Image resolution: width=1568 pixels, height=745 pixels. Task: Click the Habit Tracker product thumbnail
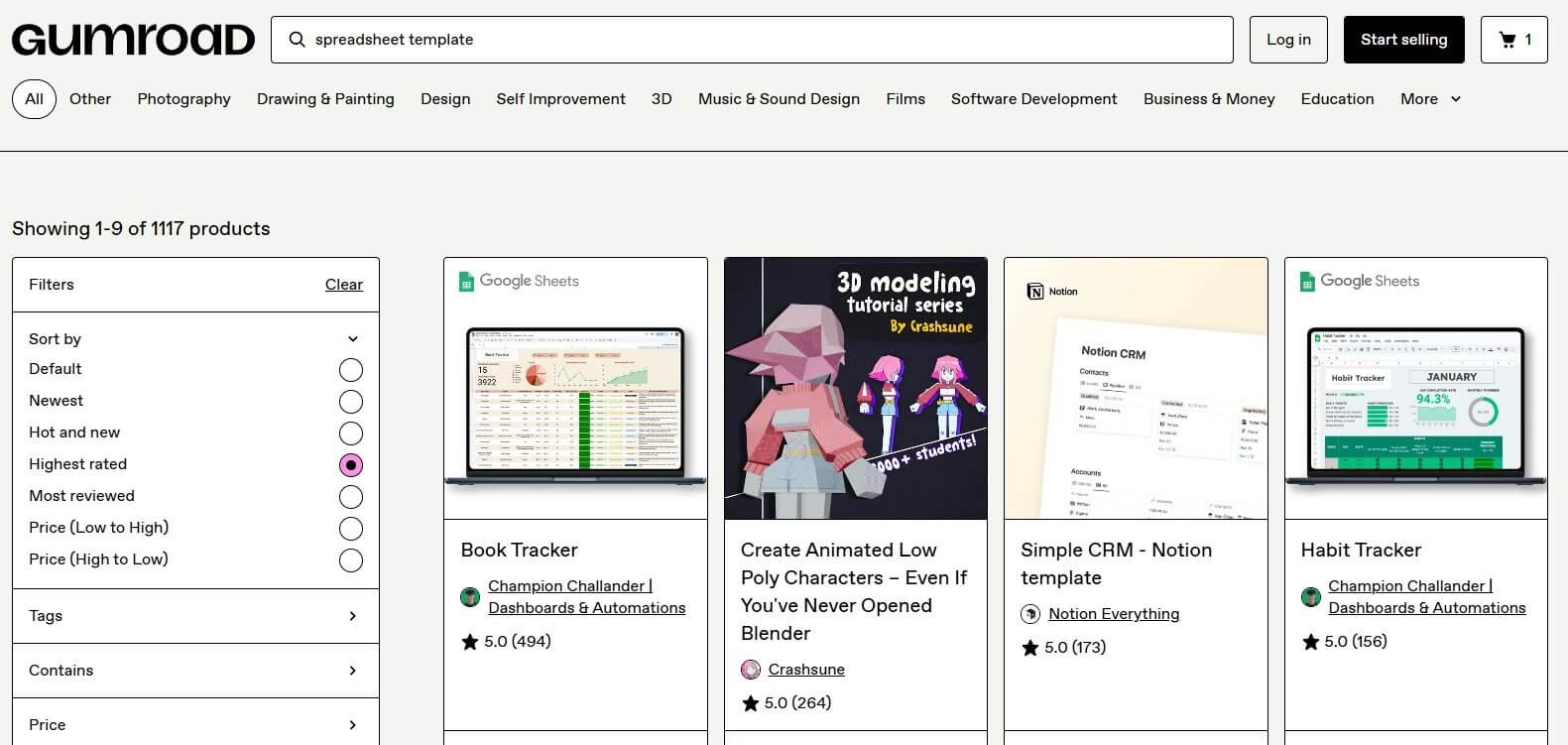pos(1416,389)
